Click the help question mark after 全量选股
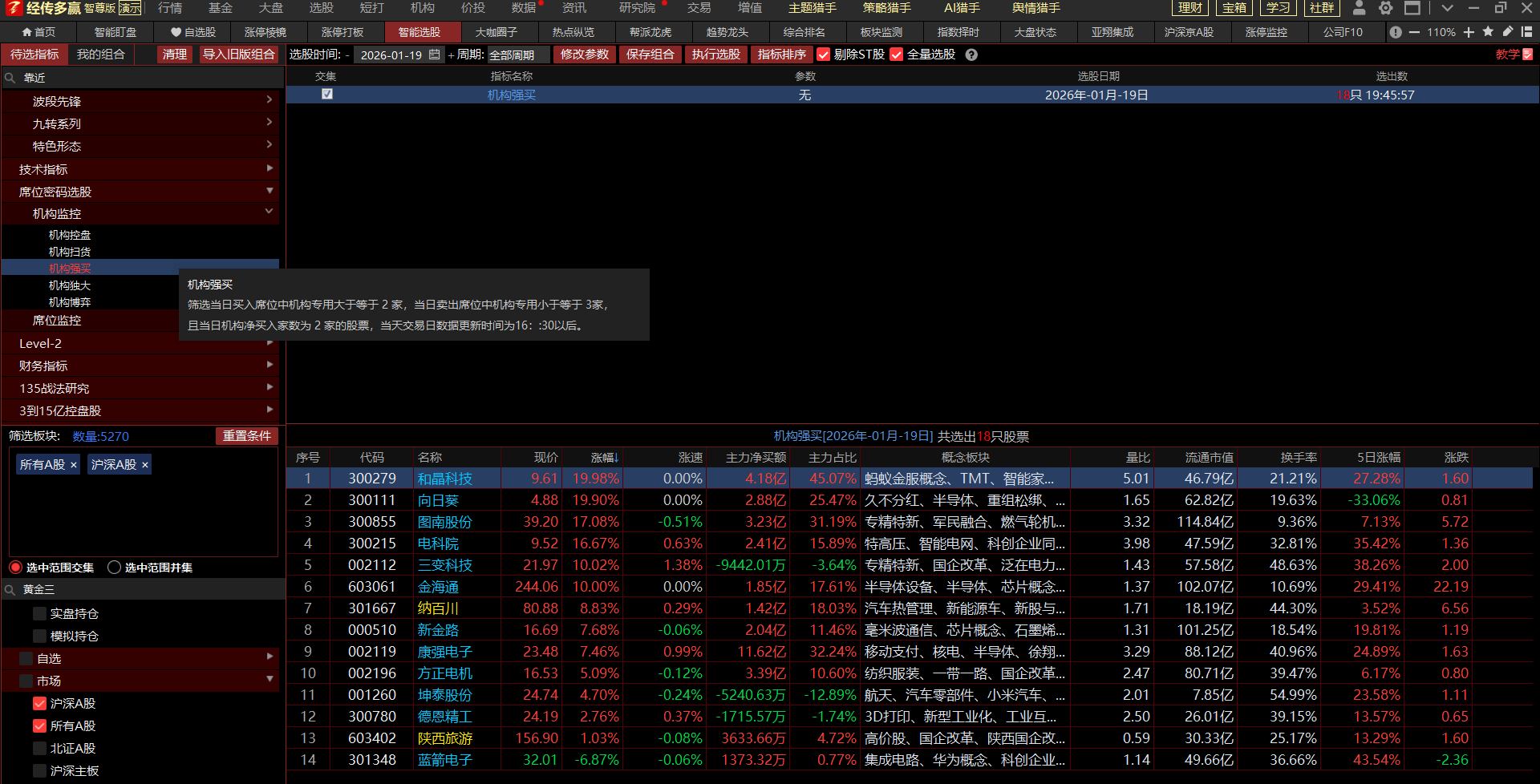Image resolution: width=1540 pixels, height=784 pixels. (971, 55)
